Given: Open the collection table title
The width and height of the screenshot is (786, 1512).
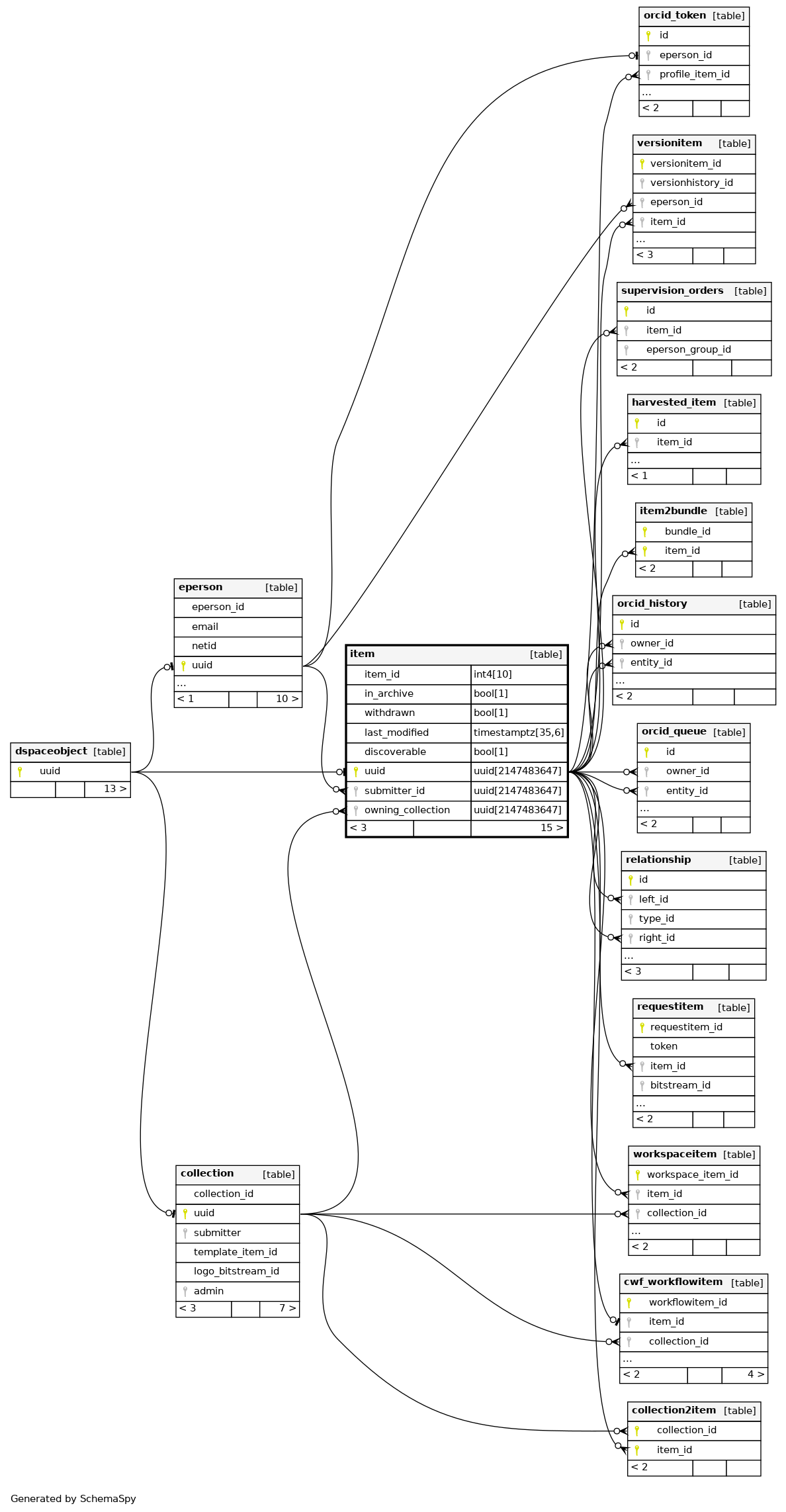Looking at the screenshot, I should (207, 1173).
